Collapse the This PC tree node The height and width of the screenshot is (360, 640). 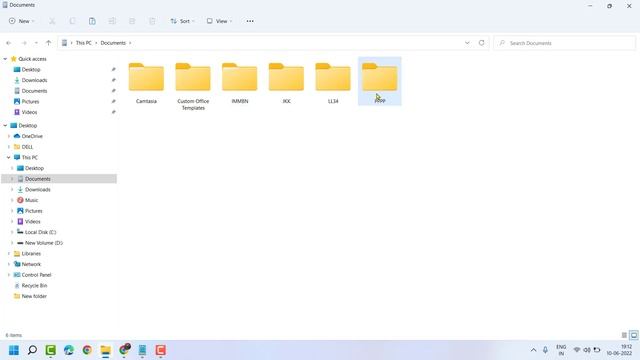coord(9,157)
